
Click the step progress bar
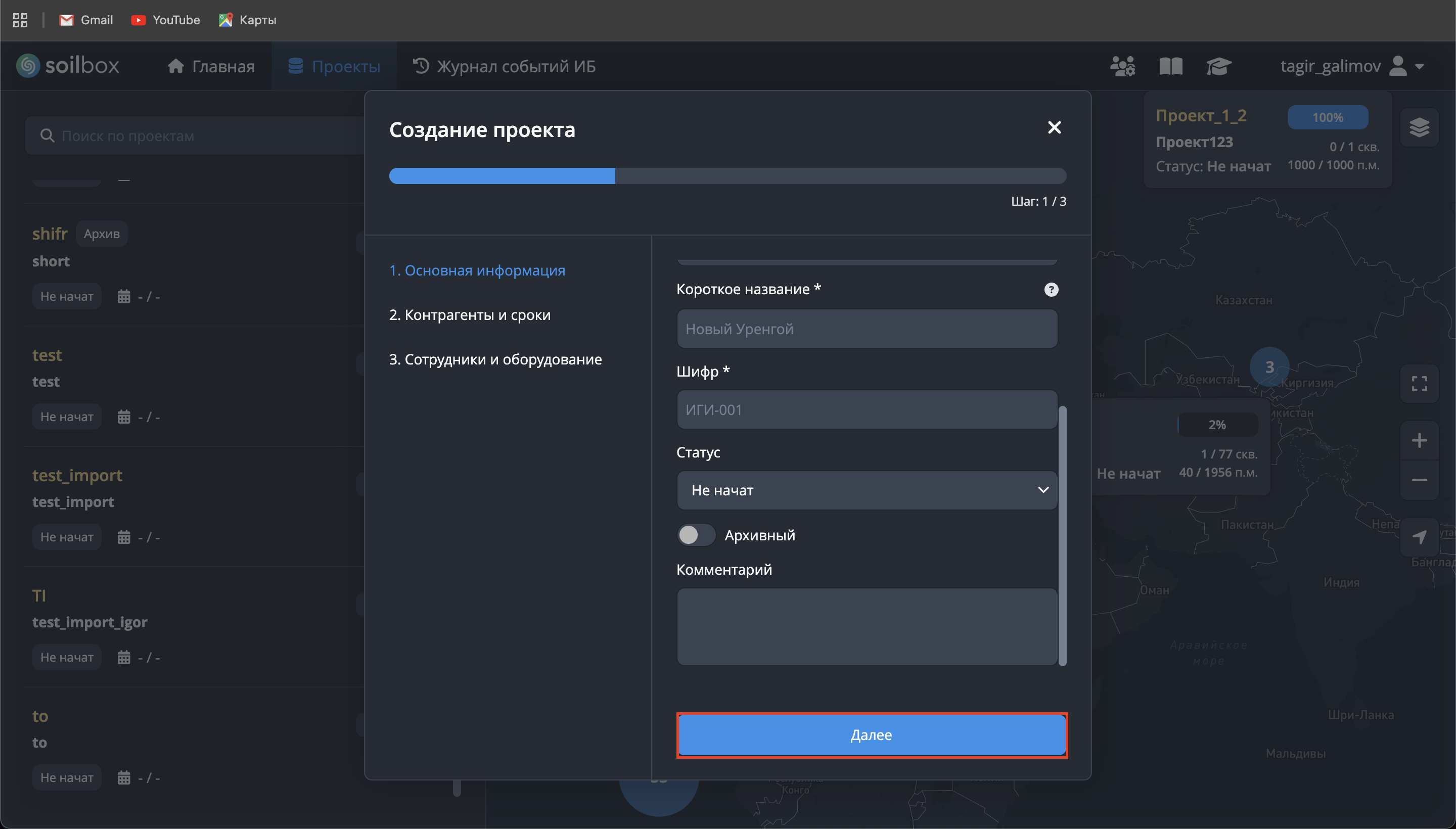pos(727,176)
